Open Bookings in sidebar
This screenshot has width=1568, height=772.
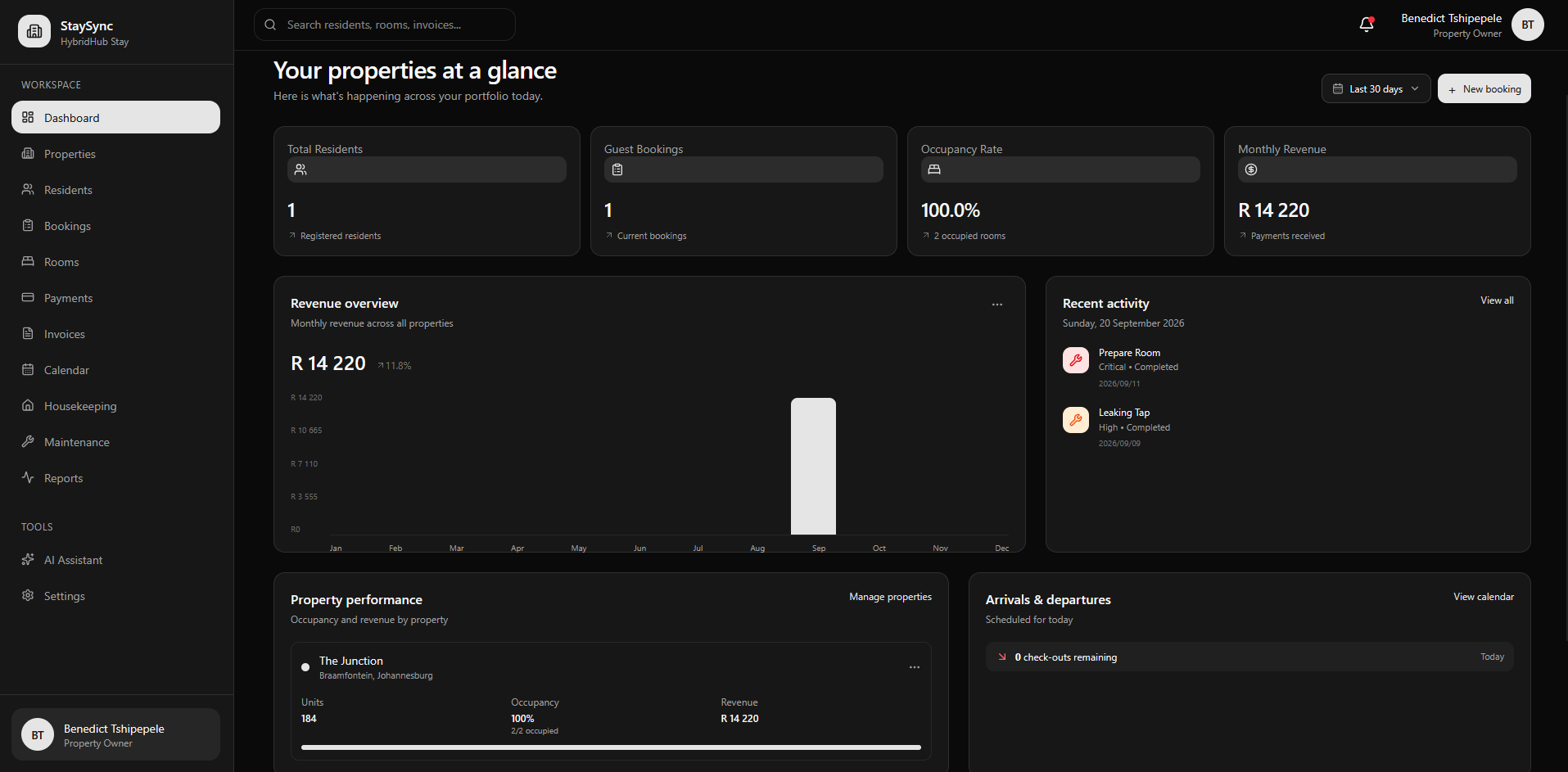115,226
